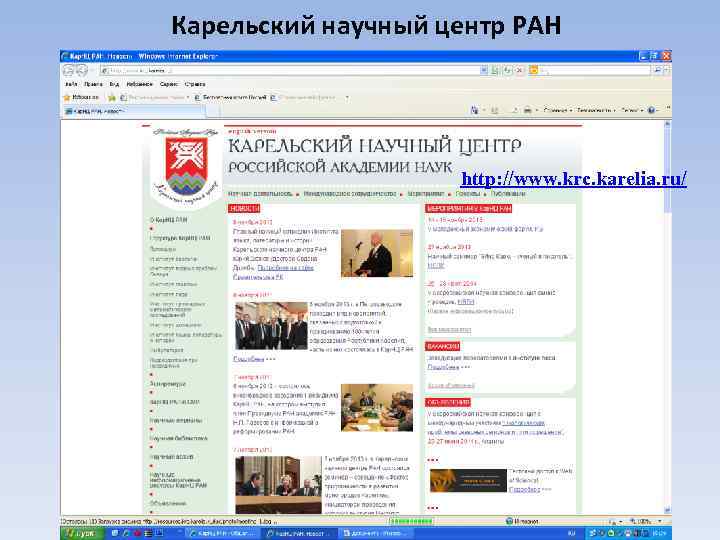Open the Международное сотрудничество navigation link
The image size is (720, 540).
point(350,194)
